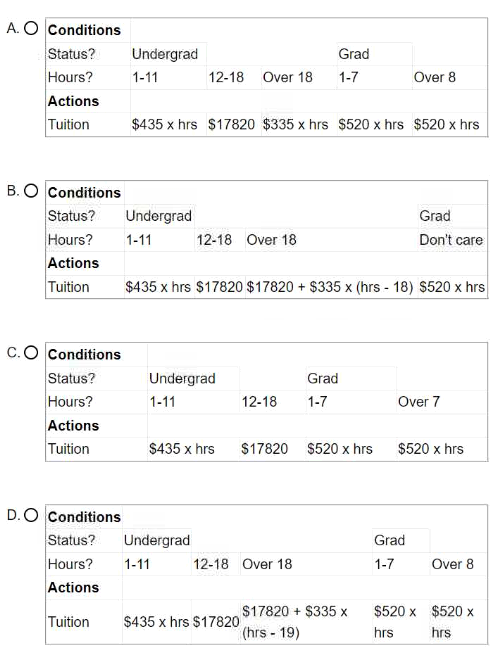Click 'Conditions' header in table A

pyautogui.click(x=84, y=30)
